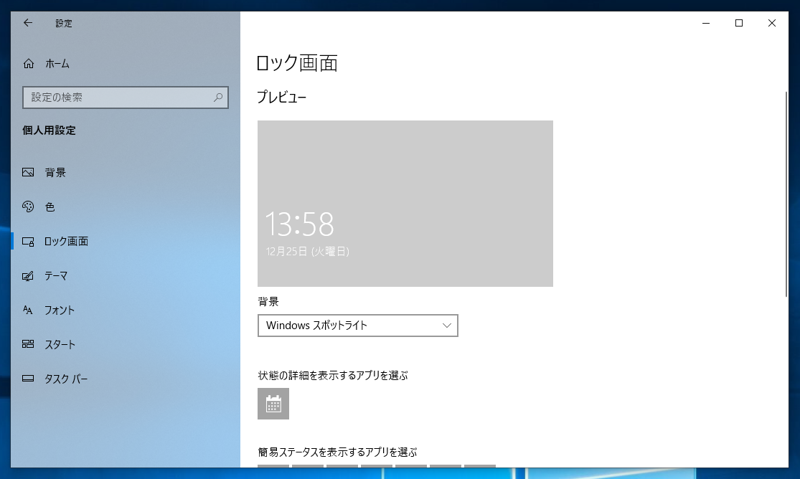Open the 背景 Windows スポットライト dropdown

coord(358,325)
